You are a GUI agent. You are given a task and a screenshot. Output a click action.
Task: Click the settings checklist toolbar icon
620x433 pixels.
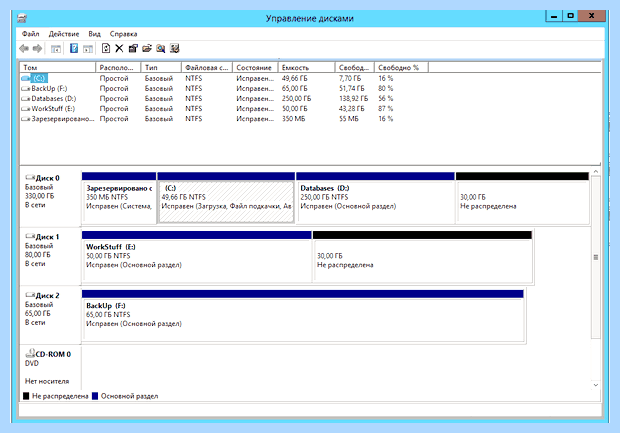point(174,48)
